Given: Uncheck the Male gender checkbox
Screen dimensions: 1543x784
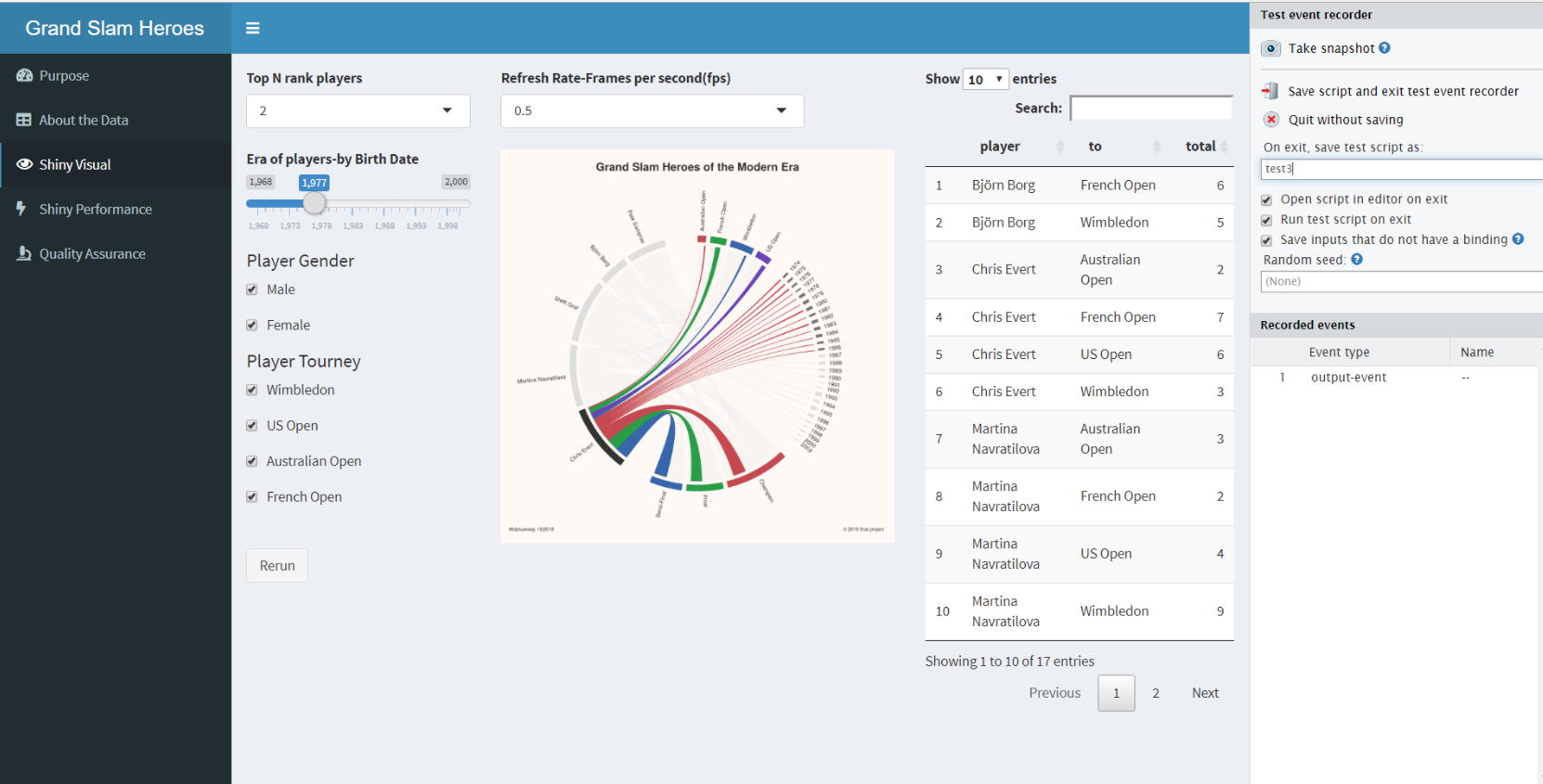Looking at the screenshot, I should coord(252,289).
